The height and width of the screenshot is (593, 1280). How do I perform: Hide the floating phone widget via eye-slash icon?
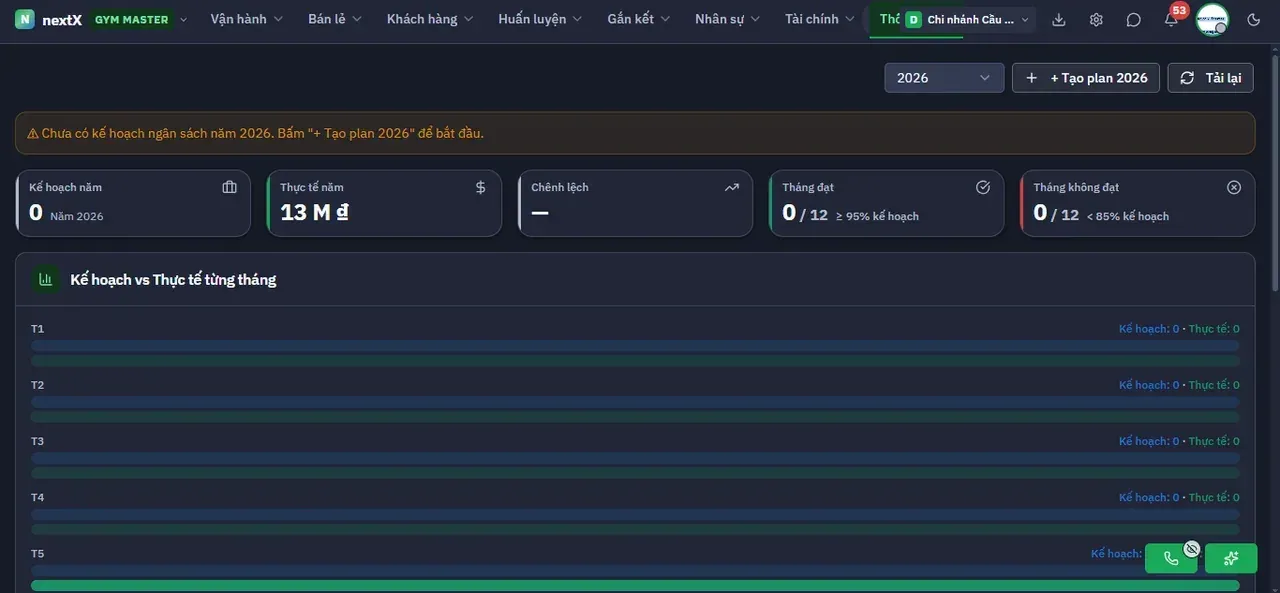(x=1191, y=548)
